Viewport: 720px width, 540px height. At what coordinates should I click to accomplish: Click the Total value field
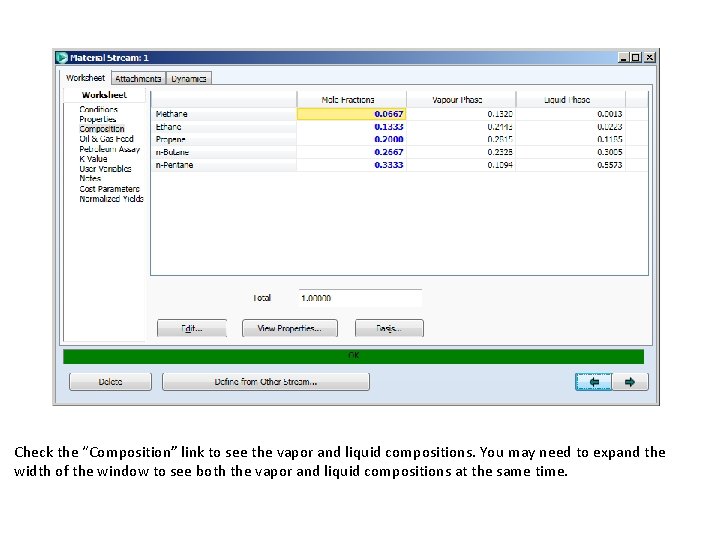click(360, 298)
